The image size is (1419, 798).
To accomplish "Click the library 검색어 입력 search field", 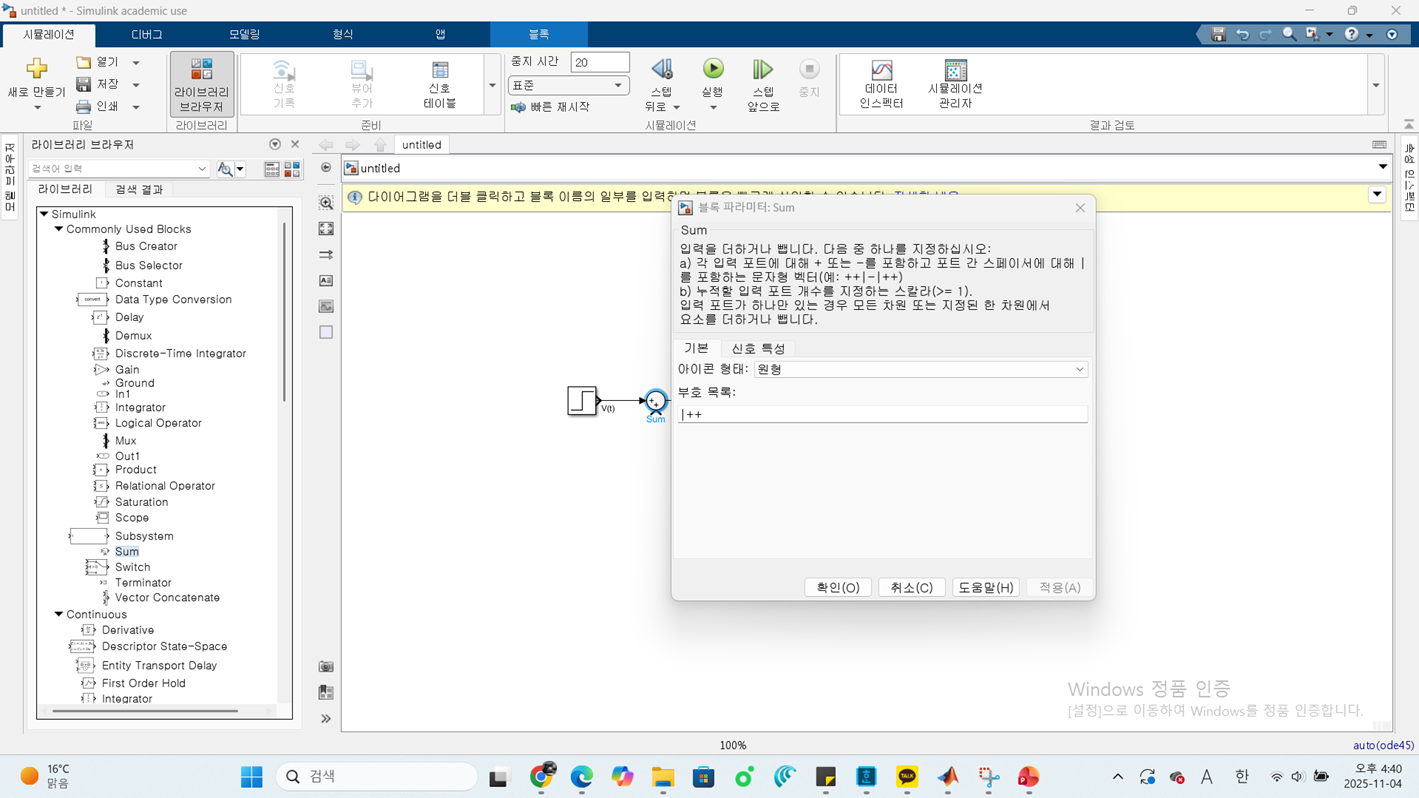I will click(x=118, y=169).
